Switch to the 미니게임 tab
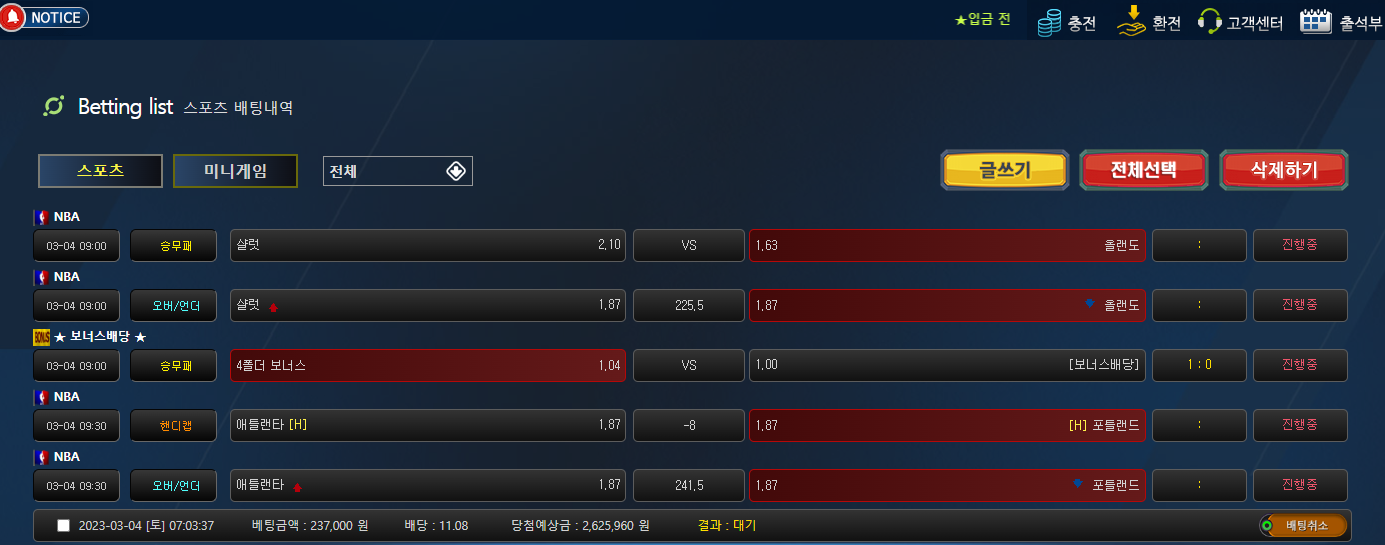The width and height of the screenshot is (1385, 545). click(x=235, y=171)
